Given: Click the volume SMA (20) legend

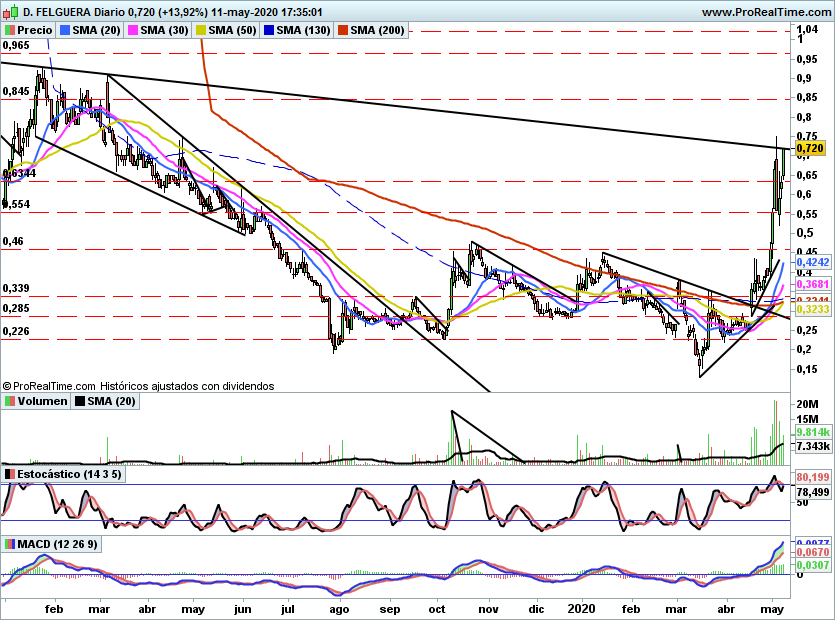Looking at the screenshot, I should pos(105,401).
